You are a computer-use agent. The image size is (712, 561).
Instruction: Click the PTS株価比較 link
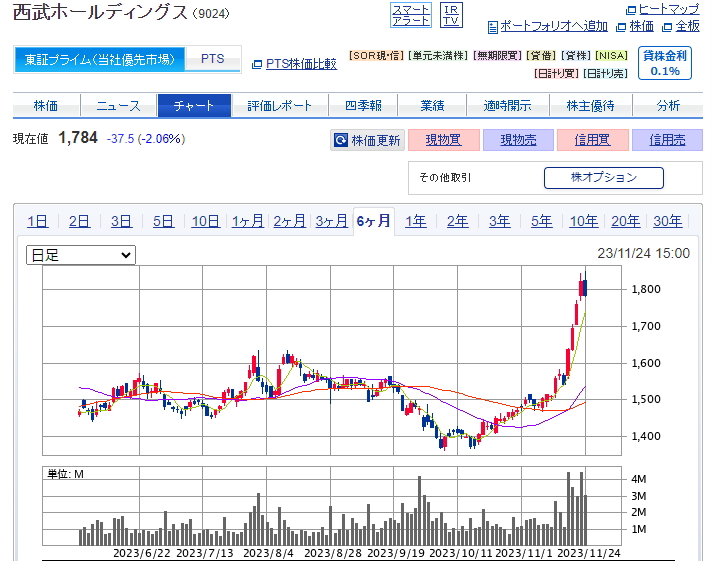click(x=300, y=63)
